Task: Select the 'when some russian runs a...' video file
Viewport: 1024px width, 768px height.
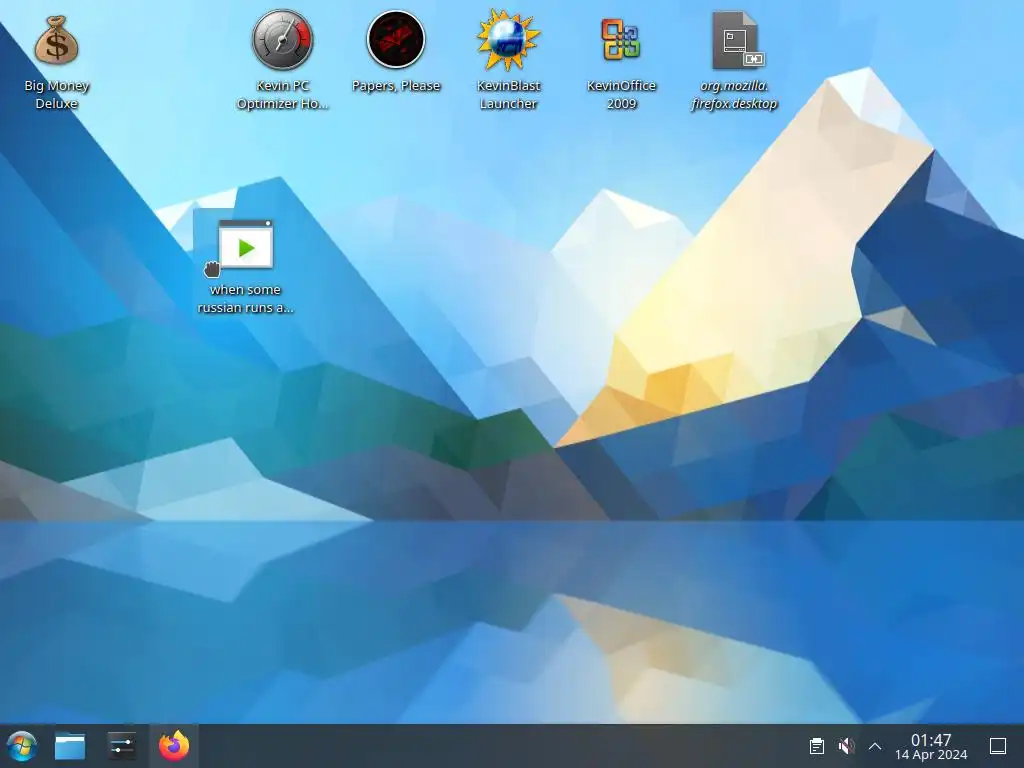Action: point(246,244)
